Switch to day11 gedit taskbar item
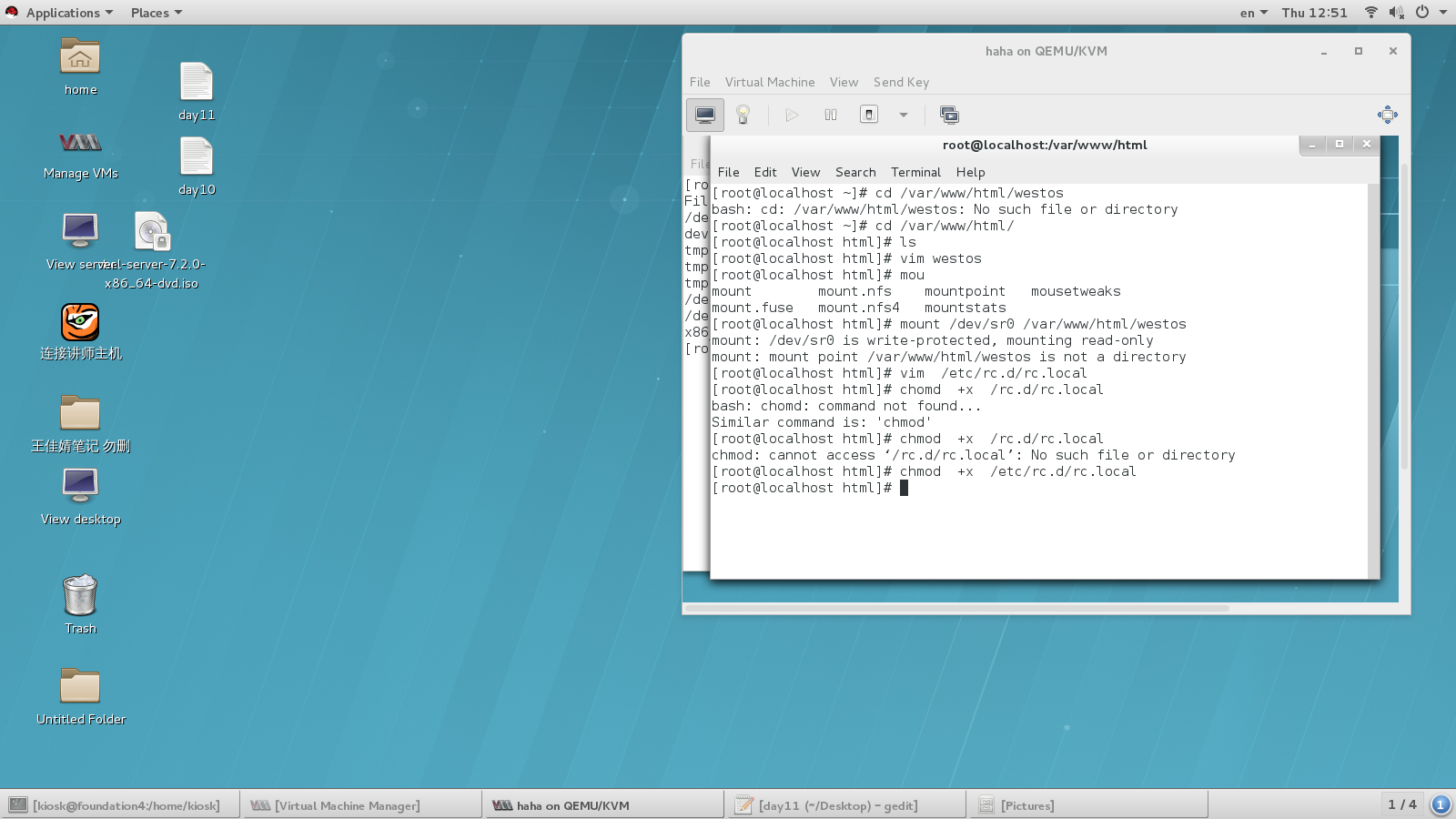The image size is (1456, 819). pyautogui.click(x=847, y=805)
